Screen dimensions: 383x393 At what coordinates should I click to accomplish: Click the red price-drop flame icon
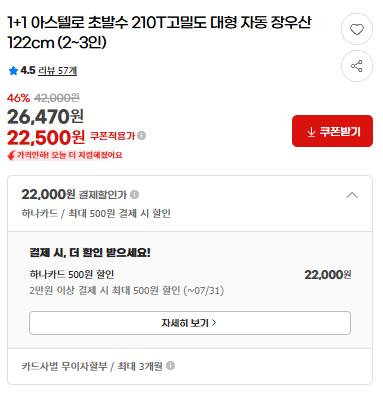click(x=12, y=155)
